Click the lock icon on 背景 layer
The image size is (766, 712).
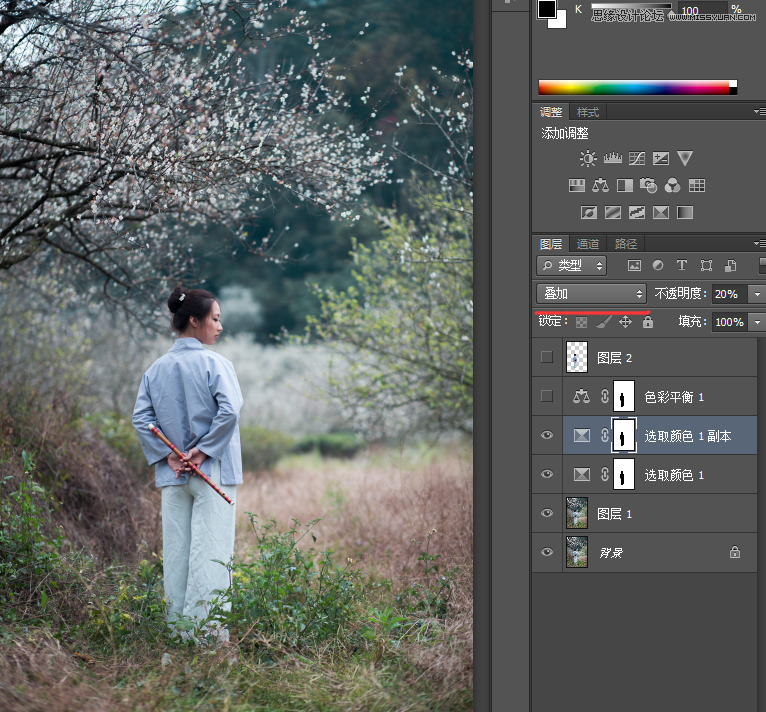pos(735,552)
